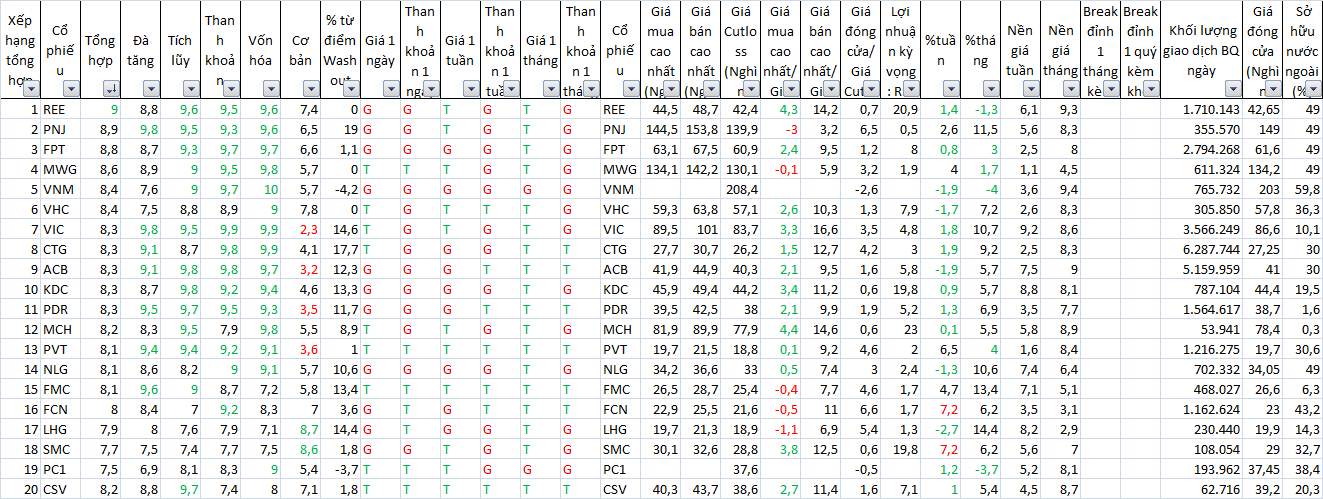This screenshot has height=499, width=1323.
Task: Expand the Thanh khoản 1 tuần filter
Action: tap(510, 90)
